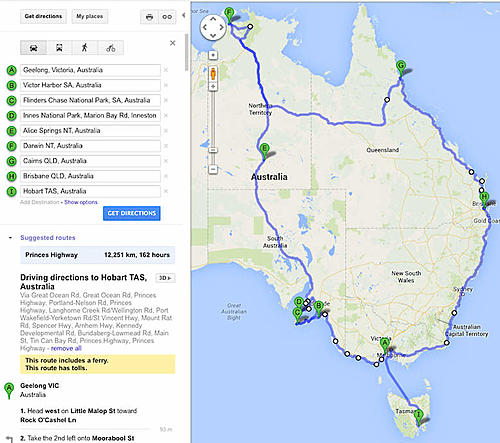
Task: Close the directions form X
Action: pos(172,43)
